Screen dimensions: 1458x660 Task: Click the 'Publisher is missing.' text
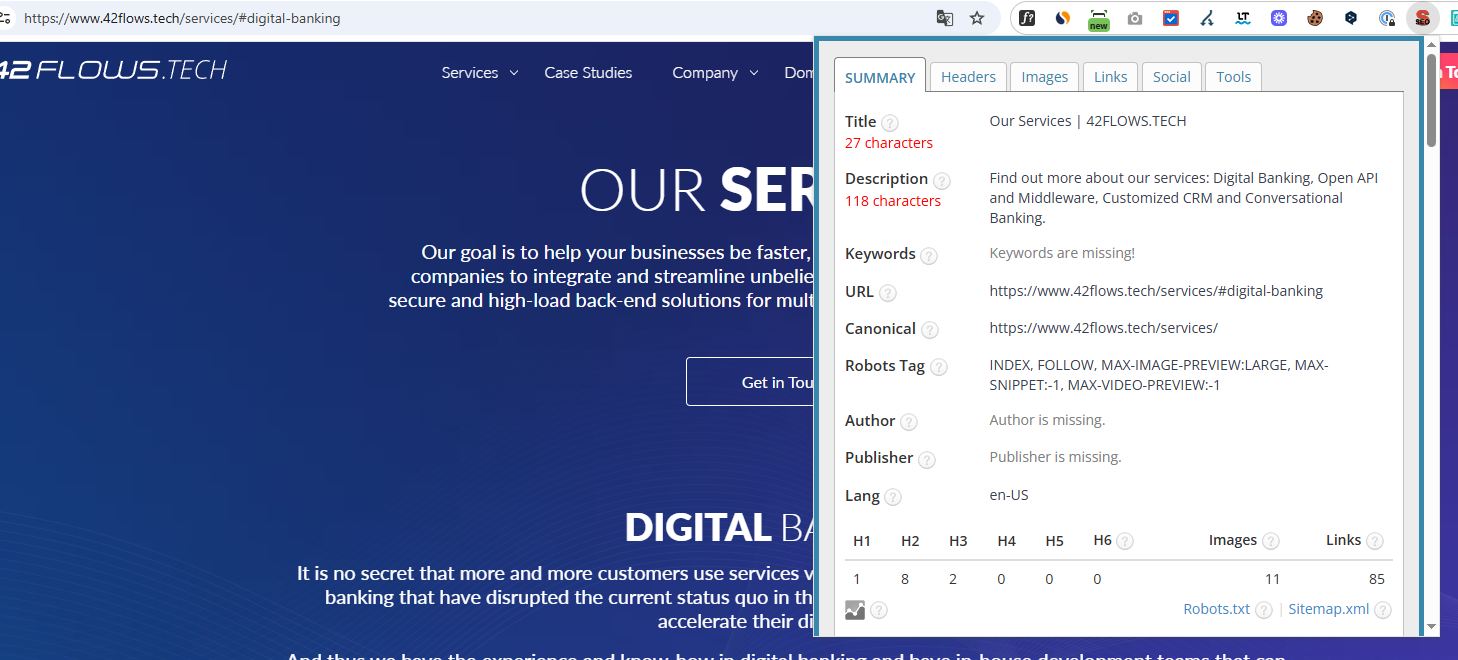click(x=1055, y=457)
